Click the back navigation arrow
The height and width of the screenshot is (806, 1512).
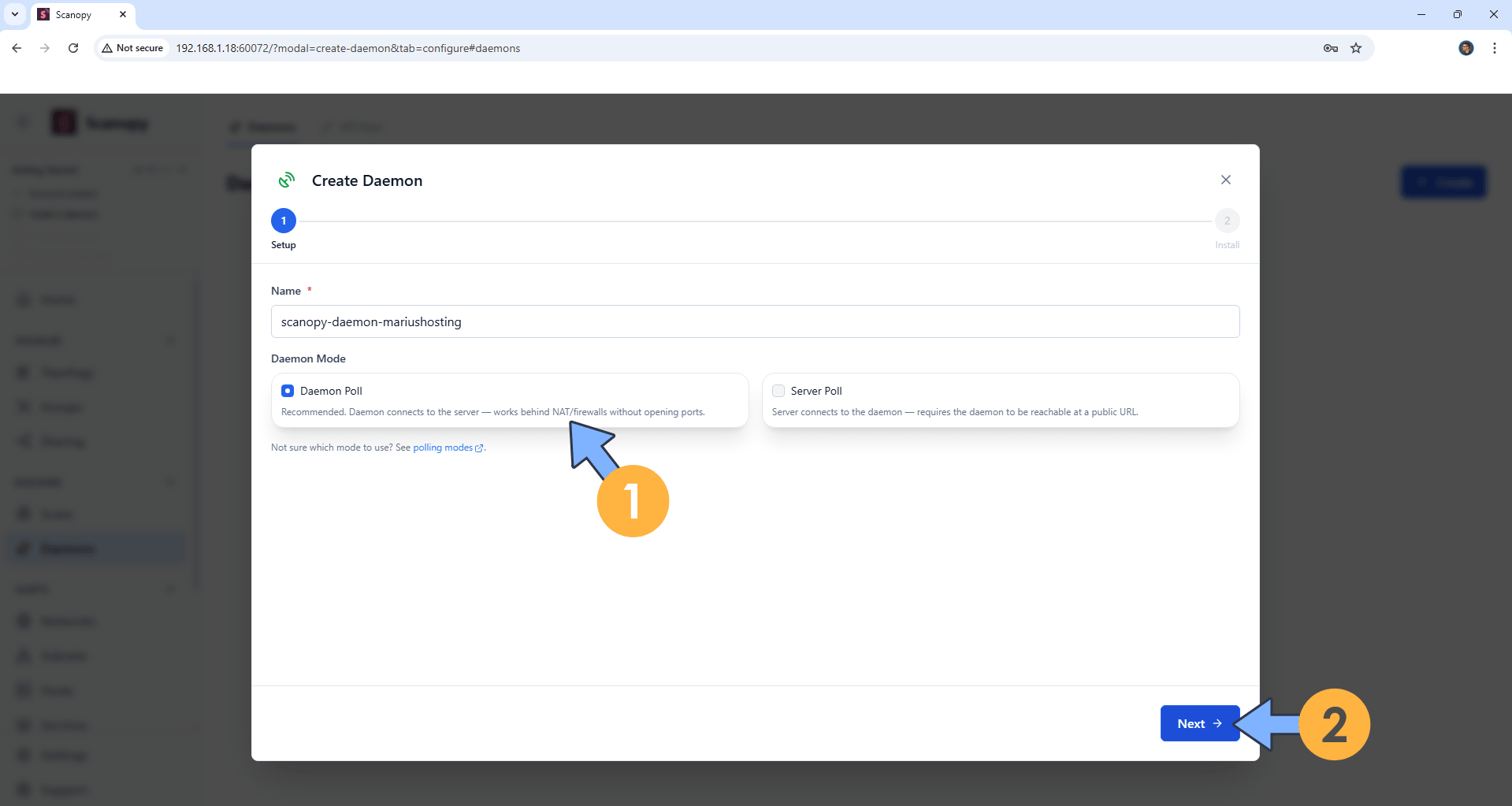pyautogui.click(x=17, y=48)
